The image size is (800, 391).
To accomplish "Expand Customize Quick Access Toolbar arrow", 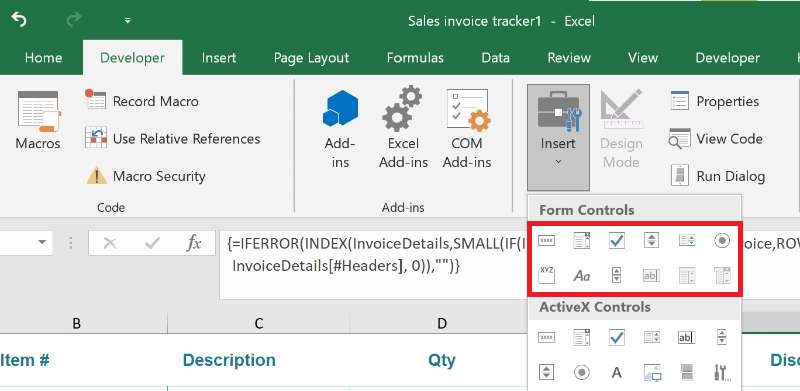I will [x=128, y=21].
